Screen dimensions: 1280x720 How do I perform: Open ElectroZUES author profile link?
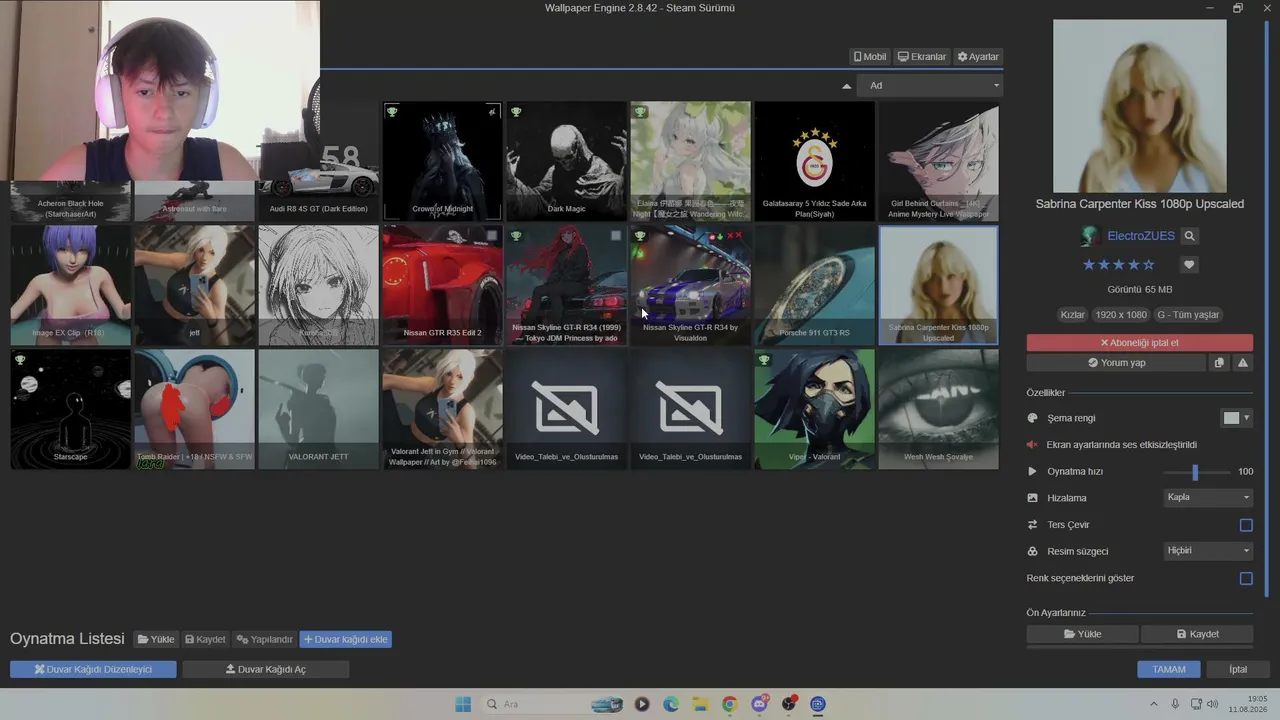tap(1140, 236)
